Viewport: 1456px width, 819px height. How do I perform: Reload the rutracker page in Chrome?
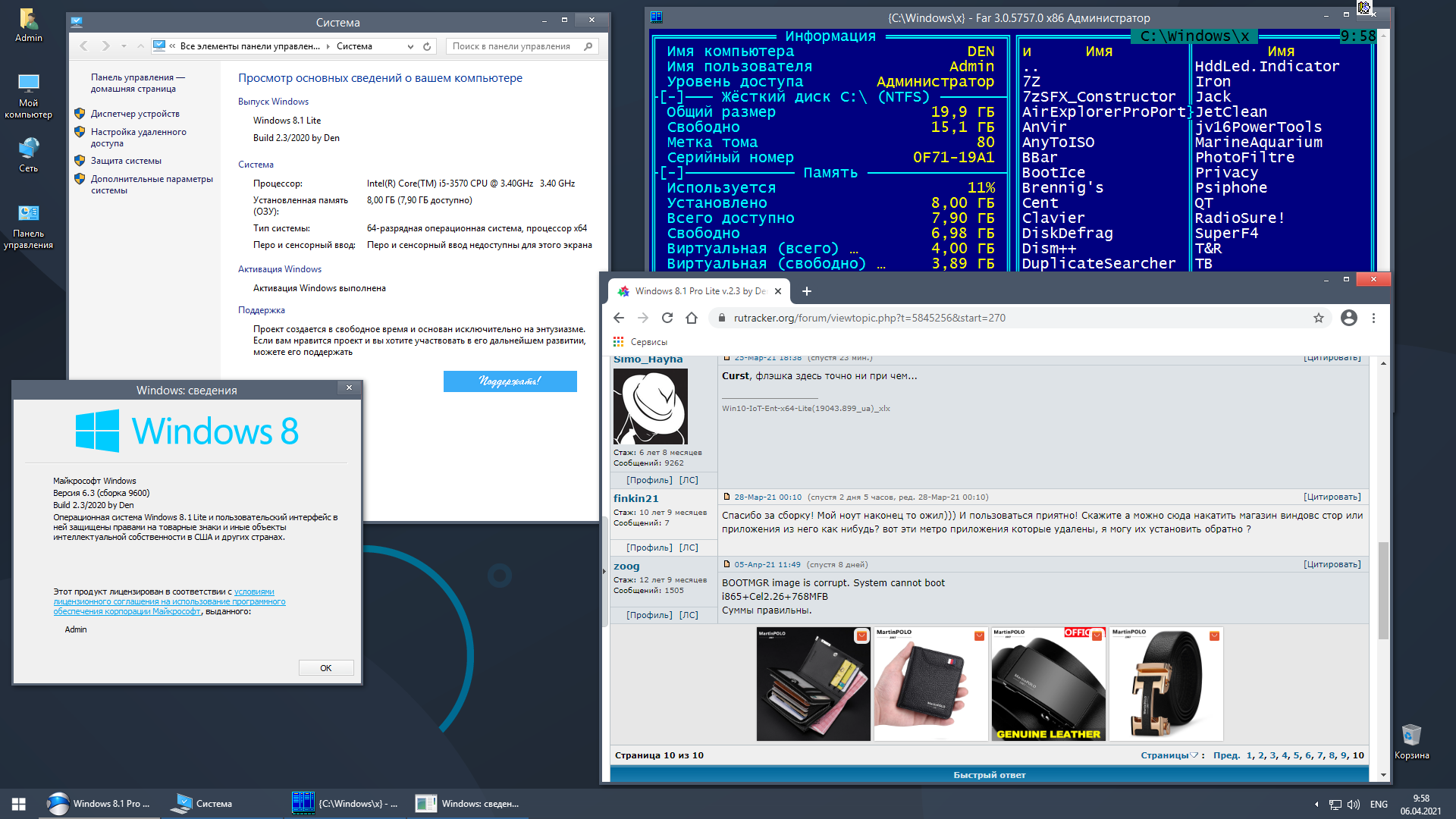[x=667, y=318]
